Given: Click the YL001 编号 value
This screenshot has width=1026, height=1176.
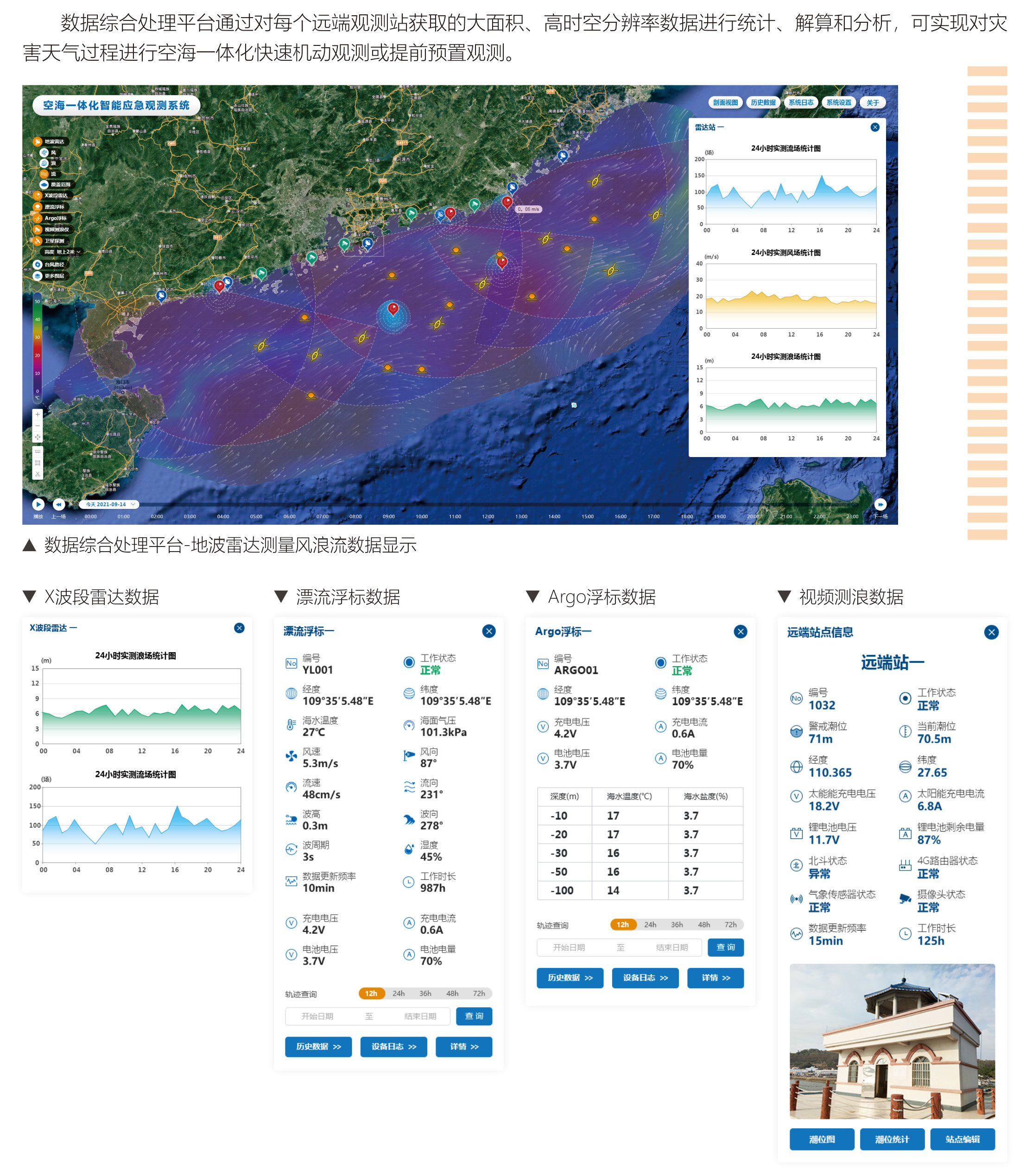Looking at the screenshot, I should 318,670.
